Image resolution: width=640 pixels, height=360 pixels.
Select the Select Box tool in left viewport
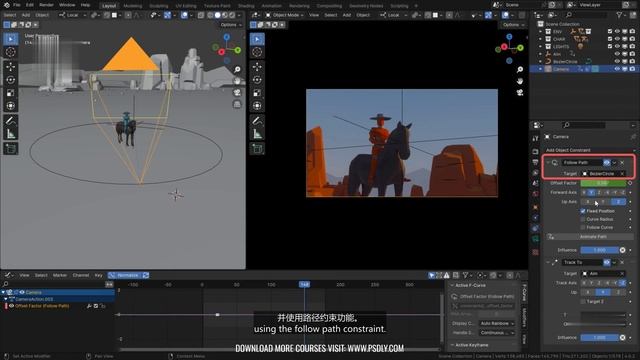(x=11, y=39)
